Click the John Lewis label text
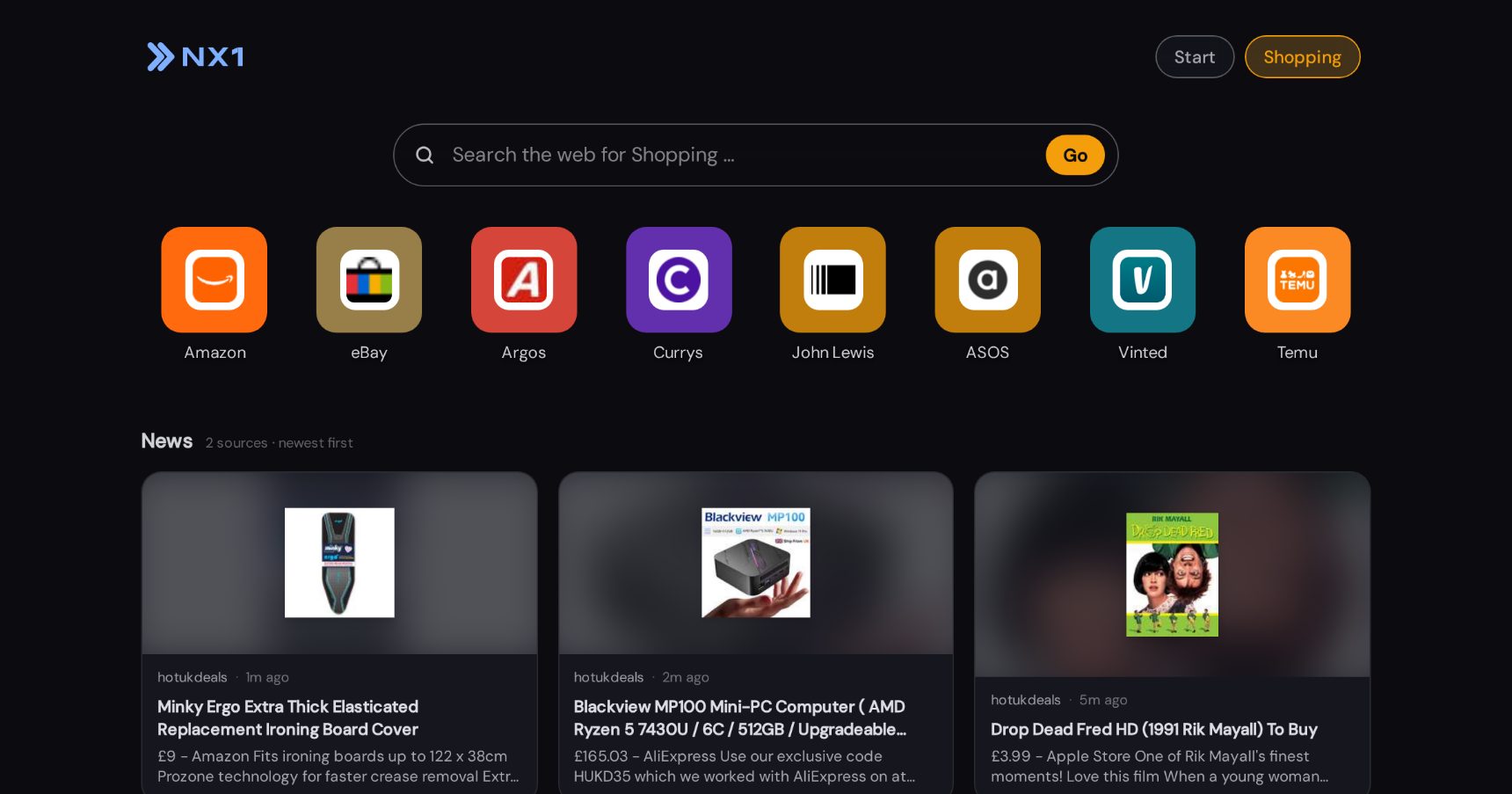 pyautogui.click(x=832, y=353)
